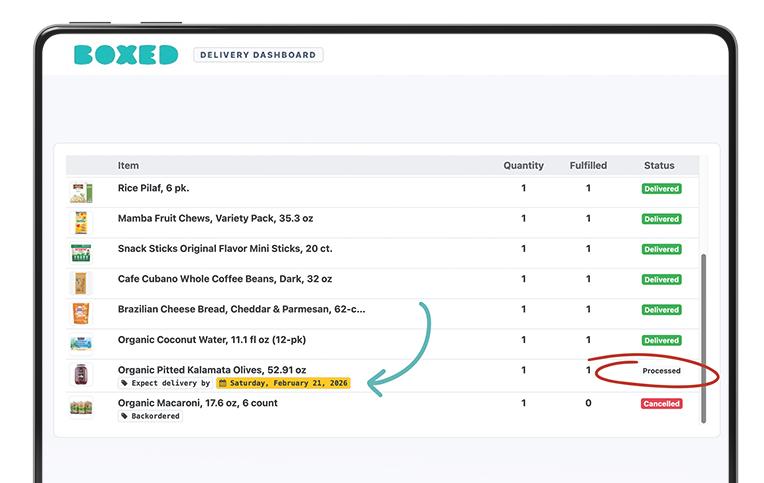Click 'Cafe Cubano Whole Coffee Beans, Dark, 32 oz'
The height and width of the screenshot is (483, 764).
(x=225, y=279)
